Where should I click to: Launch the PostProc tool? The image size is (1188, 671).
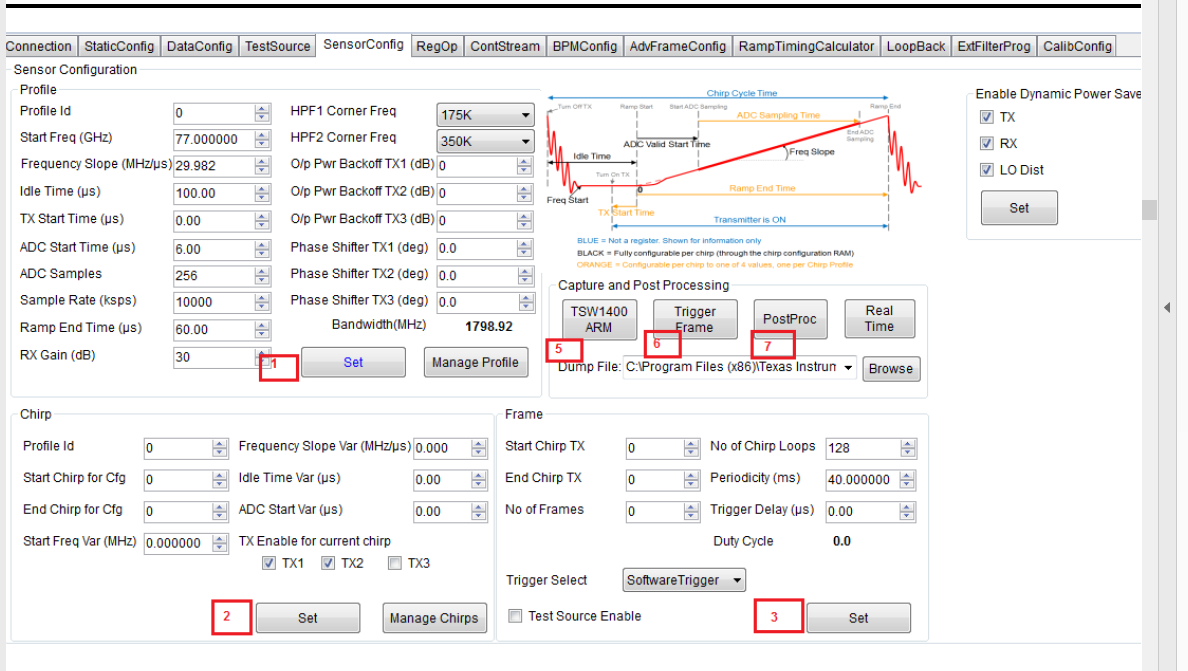point(789,319)
